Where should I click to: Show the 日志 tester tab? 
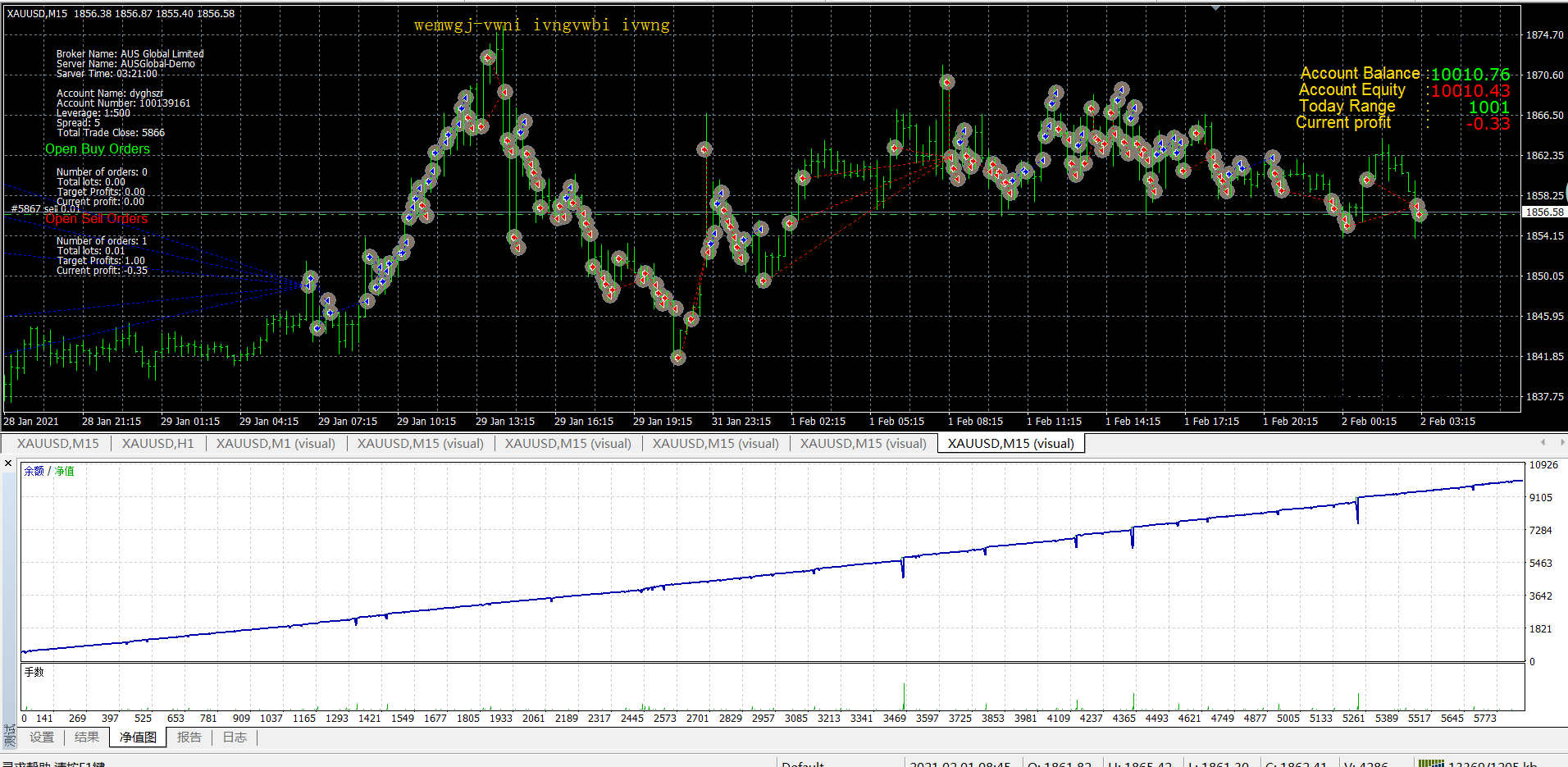(235, 737)
